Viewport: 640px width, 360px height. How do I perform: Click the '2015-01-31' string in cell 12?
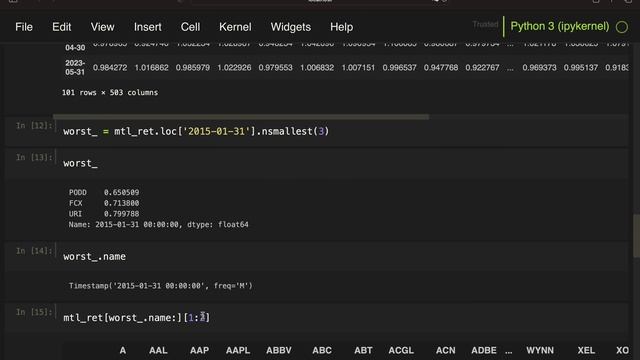(216, 131)
